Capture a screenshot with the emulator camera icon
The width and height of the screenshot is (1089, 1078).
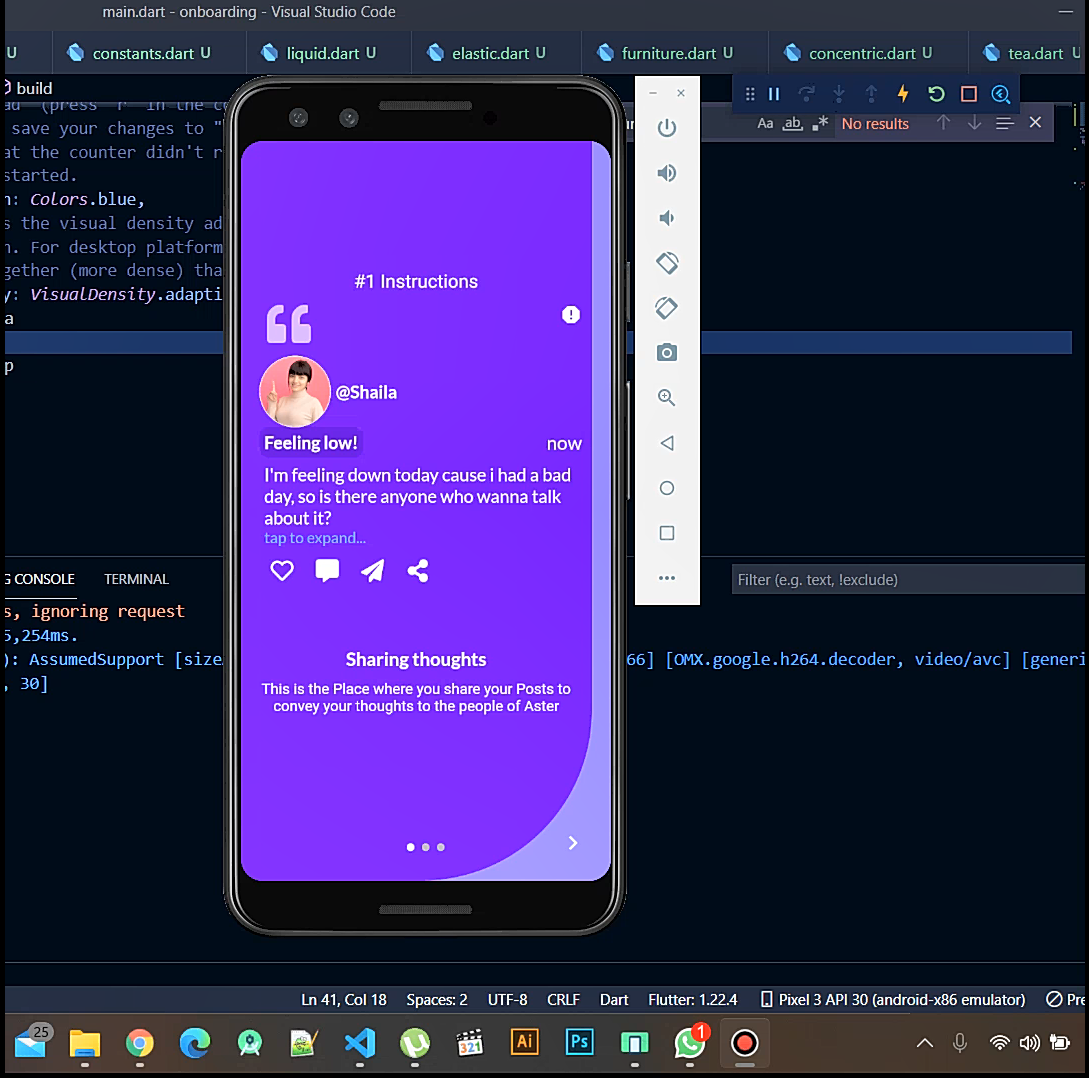[667, 352]
